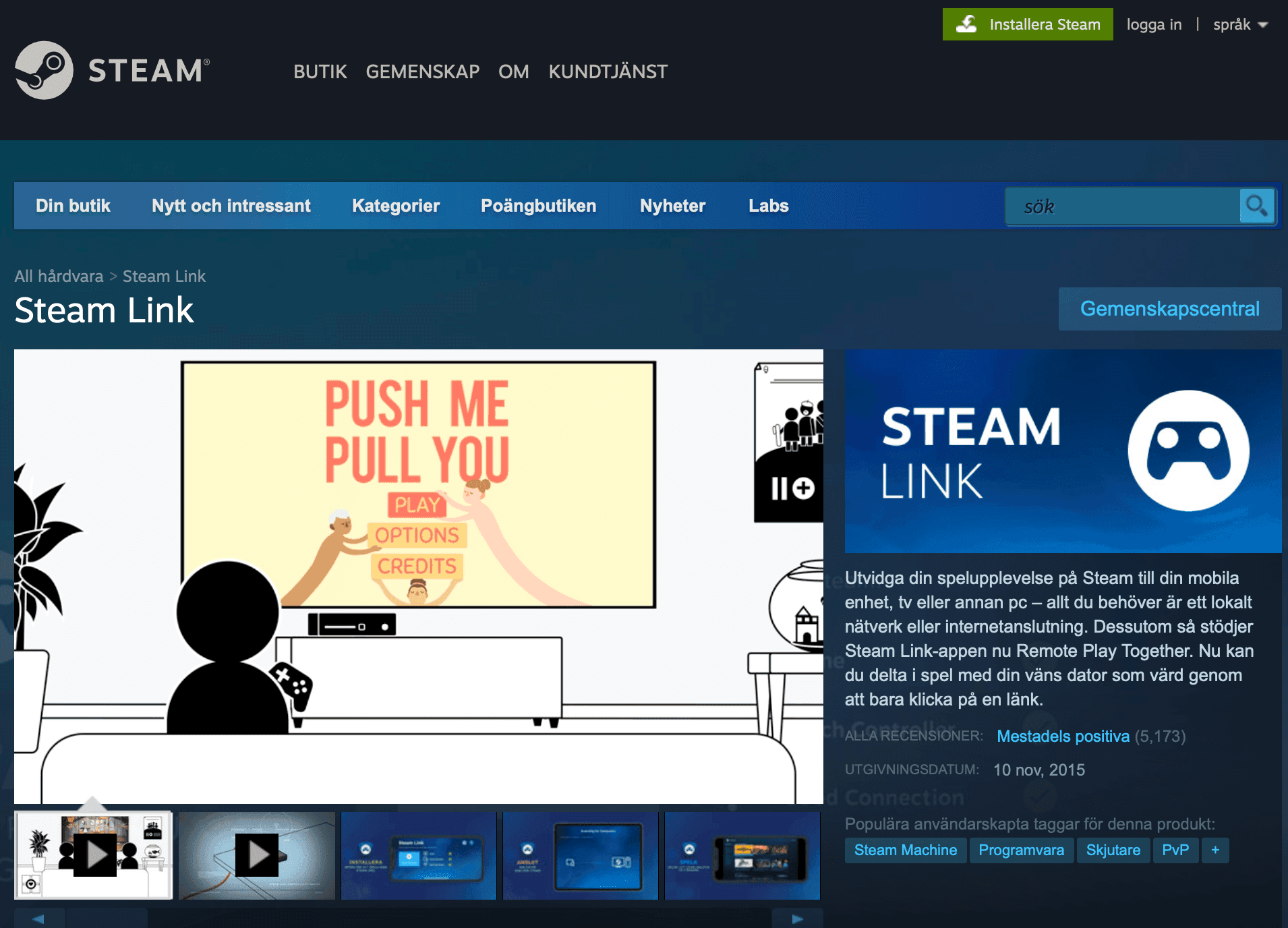1288x928 pixels.
Task: Play the second video thumbnail
Action: (257, 855)
